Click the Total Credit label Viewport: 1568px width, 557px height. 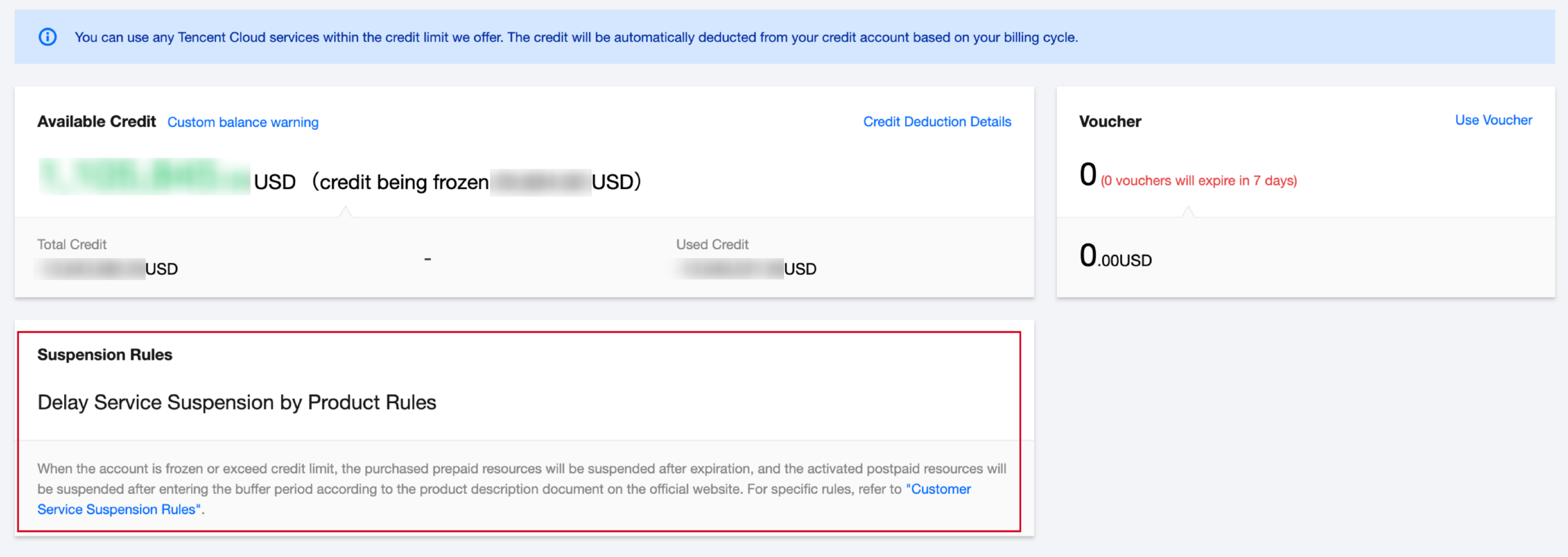pos(72,245)
